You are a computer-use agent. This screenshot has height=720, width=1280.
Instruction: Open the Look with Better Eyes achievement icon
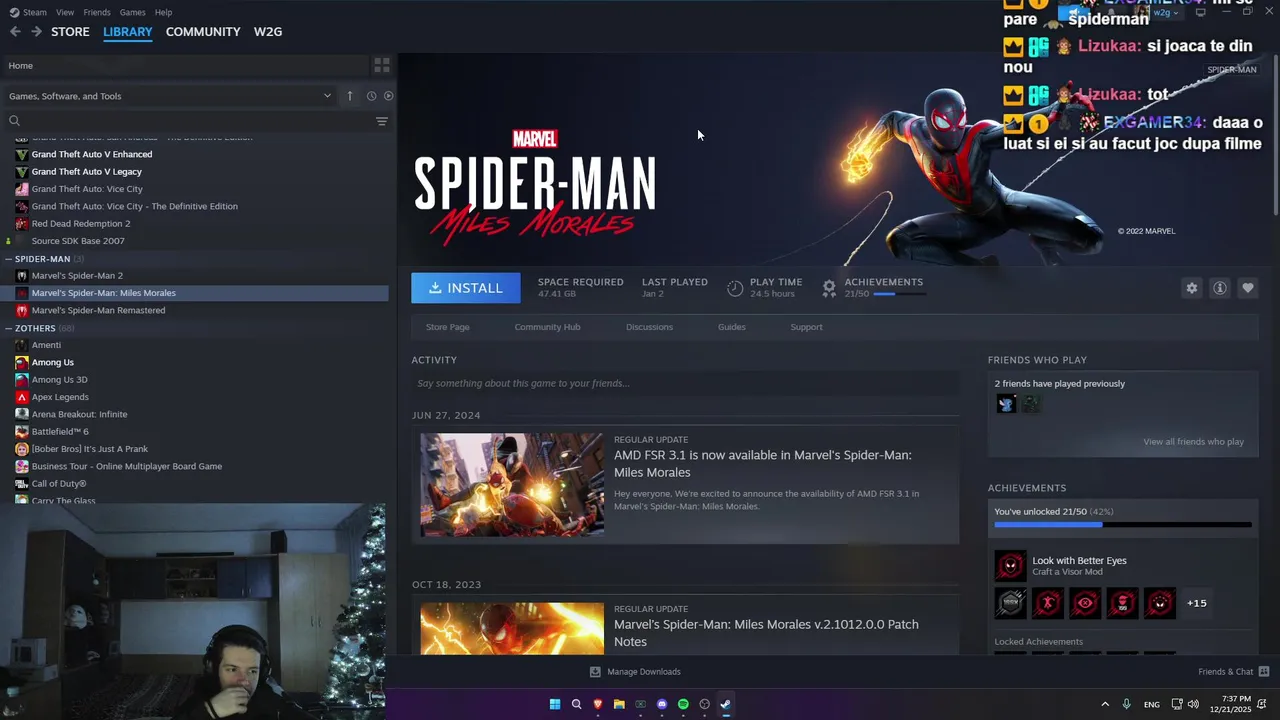(x=1010, y=566)
